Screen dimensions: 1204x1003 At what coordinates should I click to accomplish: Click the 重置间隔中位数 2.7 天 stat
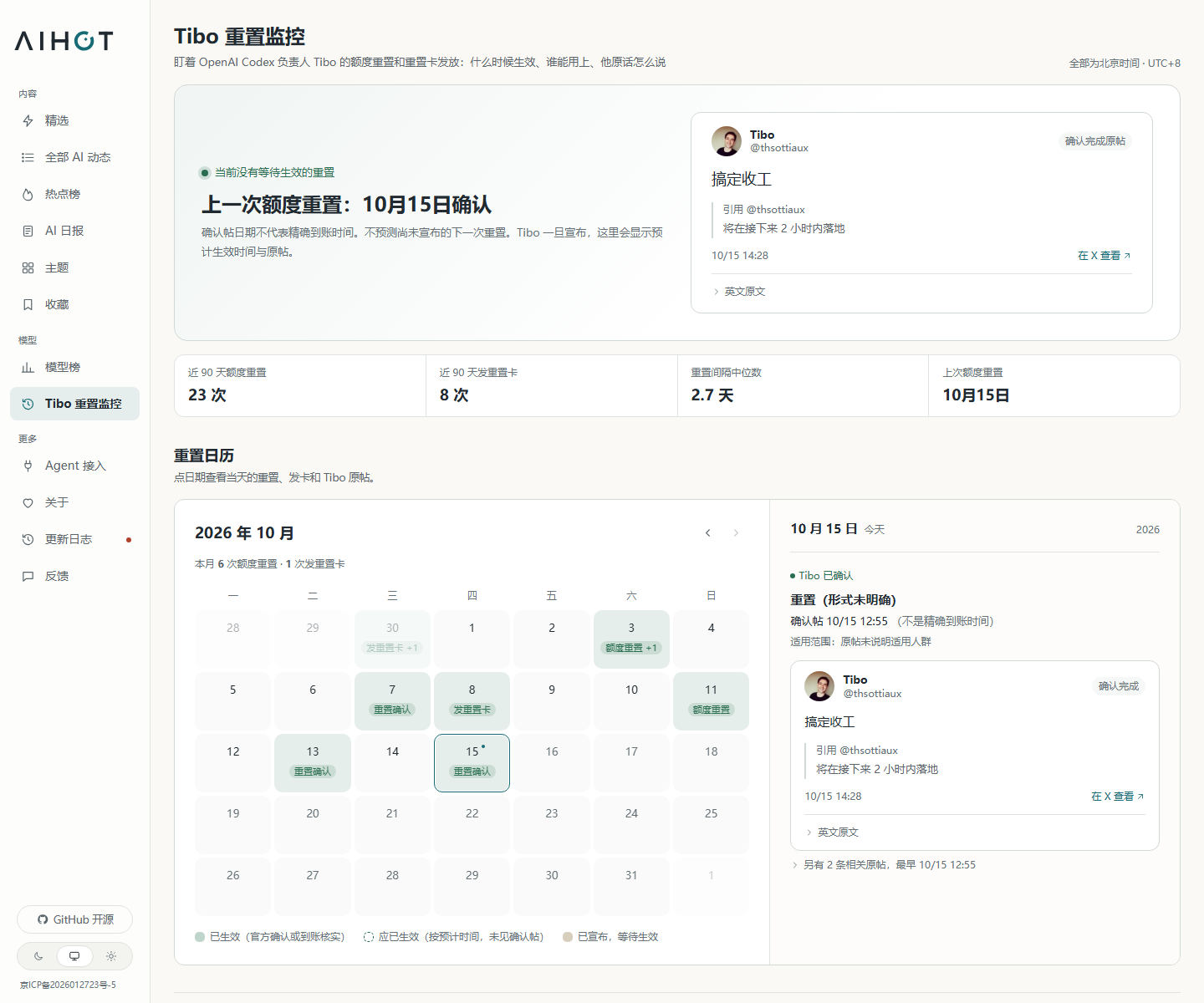pyautogui.click(x=803, y=385)
